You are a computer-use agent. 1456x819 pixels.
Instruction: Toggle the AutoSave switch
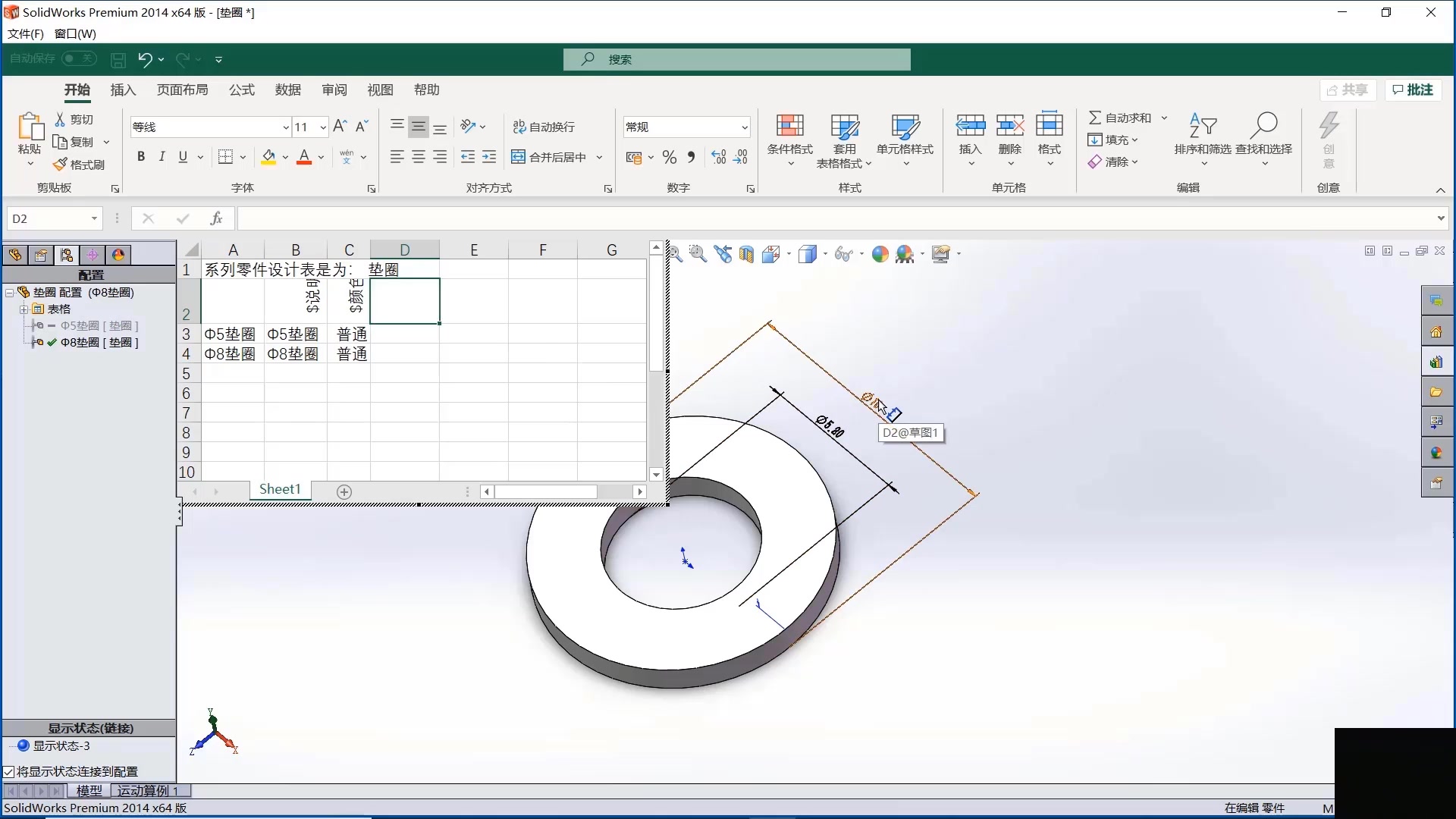coord(79,58)
